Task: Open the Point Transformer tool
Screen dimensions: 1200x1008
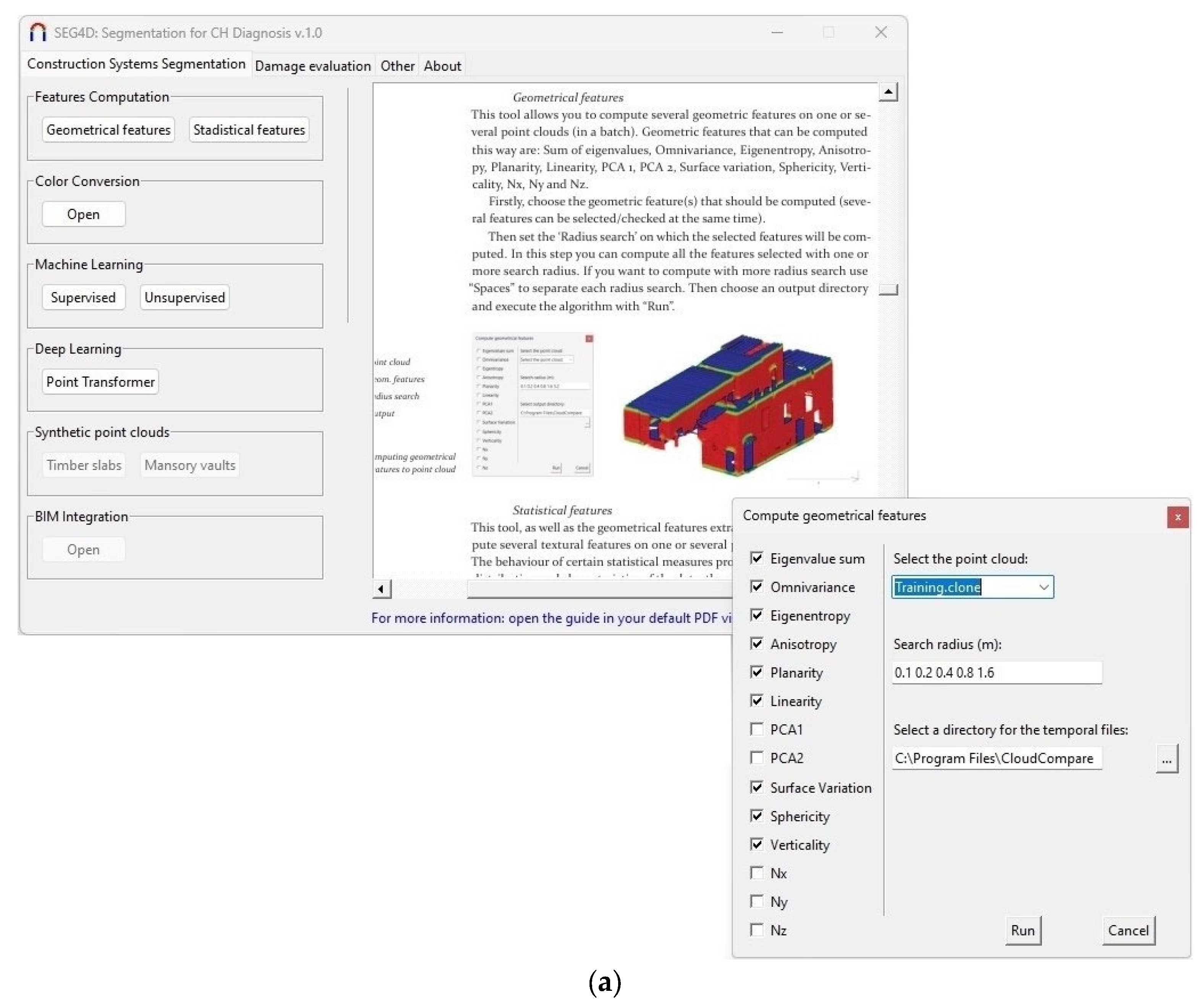Action: pos(100,382)
